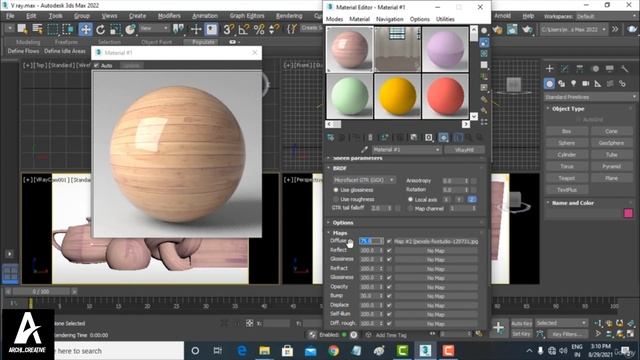Choose the rectangular selection region tool
Image resolution: width=640 pixels, height=360 pixels.
pyautogui.click(x=53, y=29)
